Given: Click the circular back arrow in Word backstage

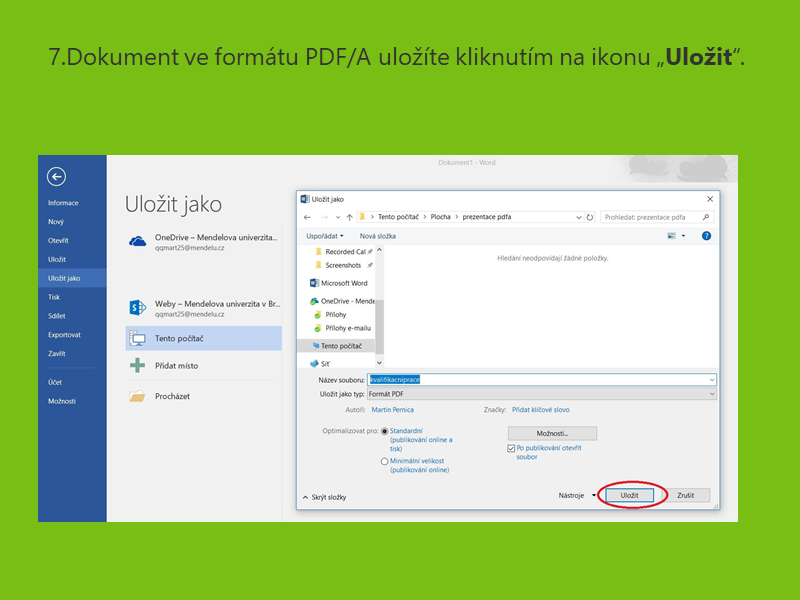Looking at the screenshot, I should coord(56,176).
